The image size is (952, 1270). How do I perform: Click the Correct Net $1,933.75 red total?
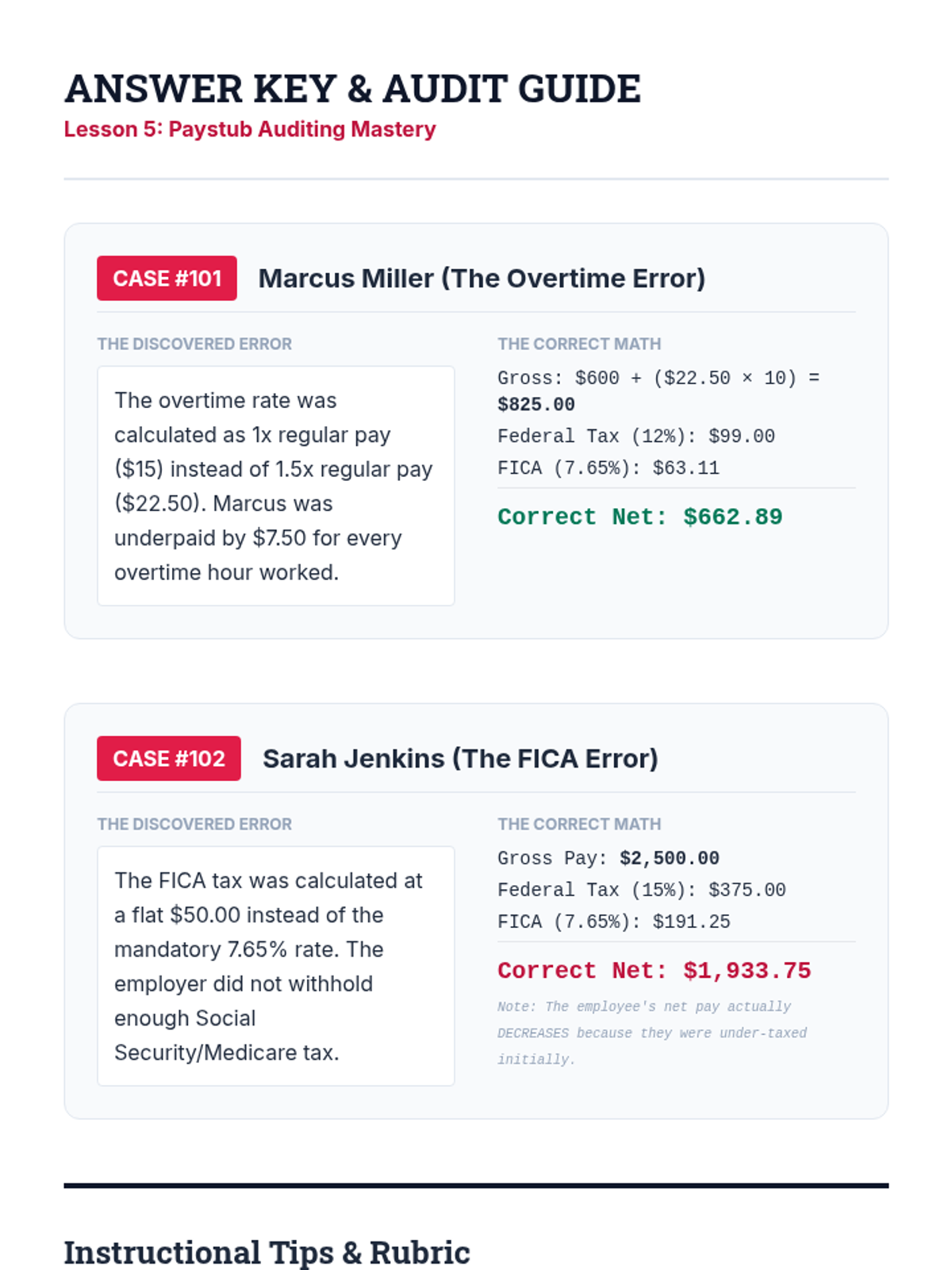[654, 971]
